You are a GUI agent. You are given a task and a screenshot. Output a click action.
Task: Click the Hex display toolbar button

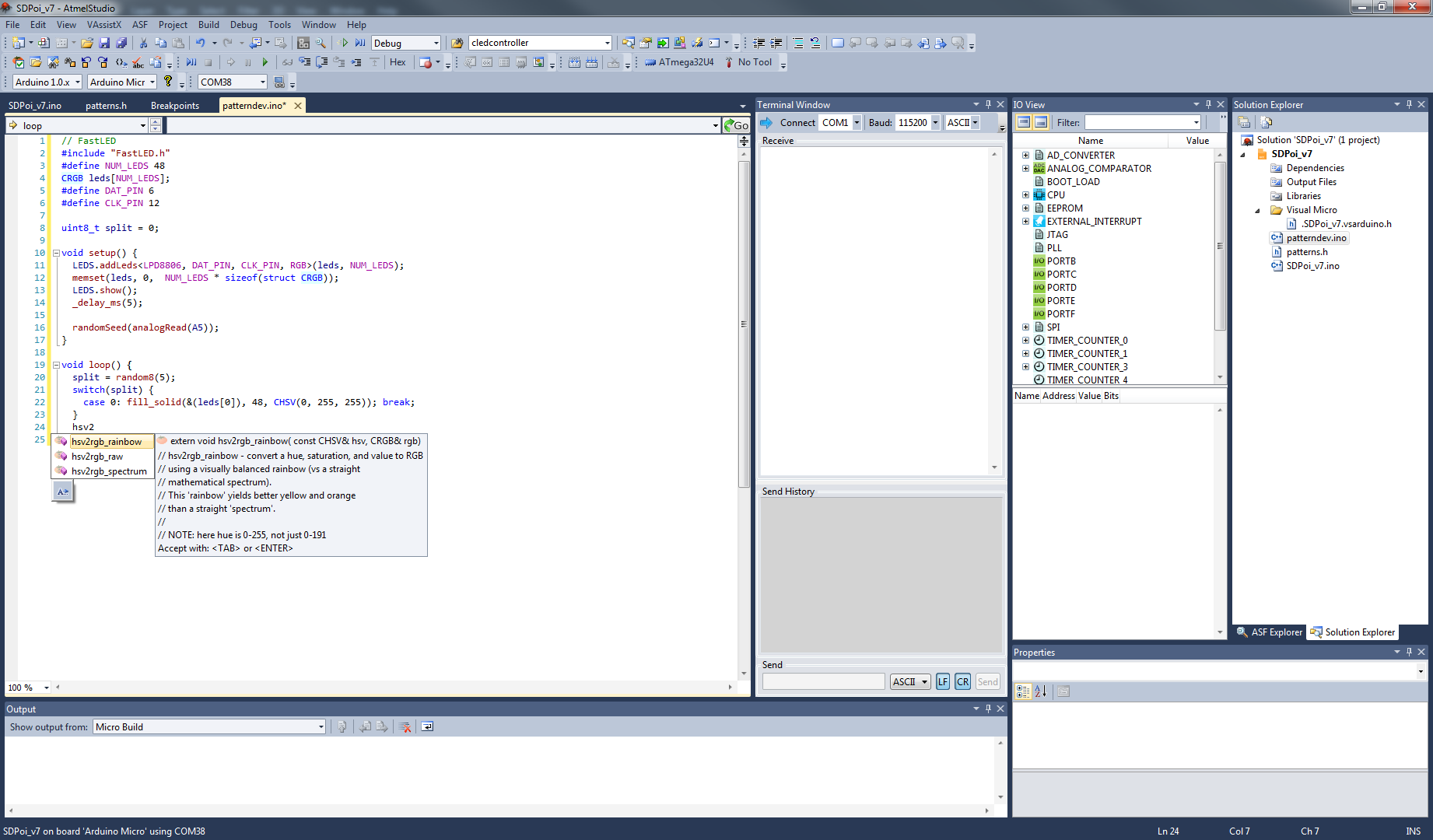(398, 62)
